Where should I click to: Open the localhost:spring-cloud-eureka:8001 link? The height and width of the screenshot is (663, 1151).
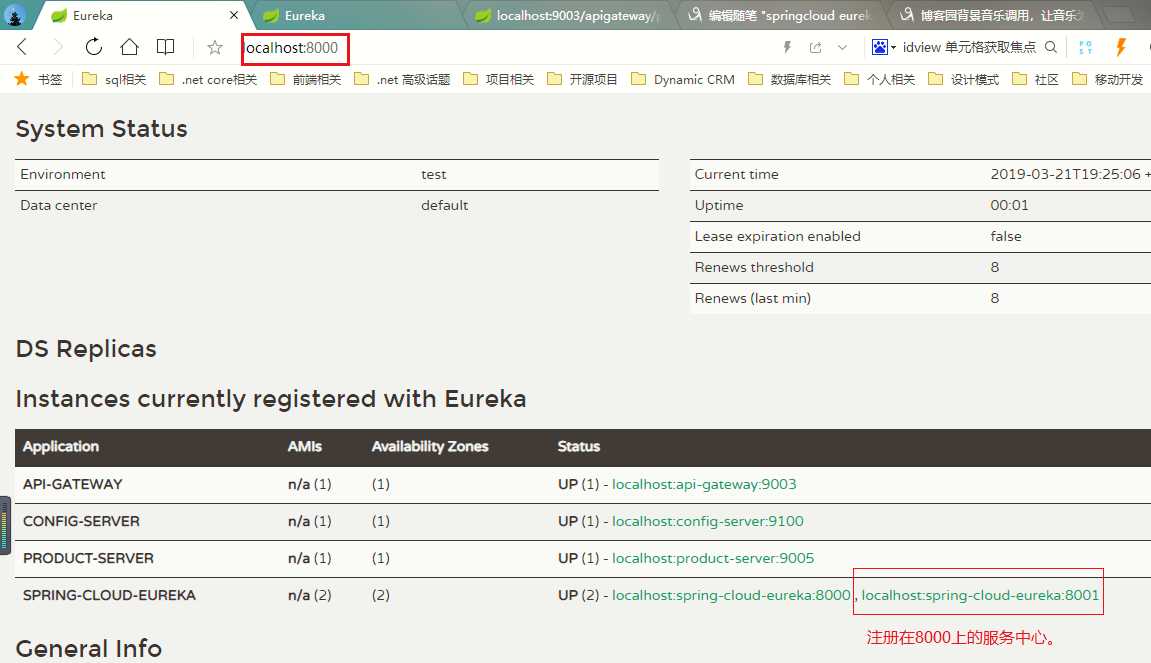click(980, 595)
